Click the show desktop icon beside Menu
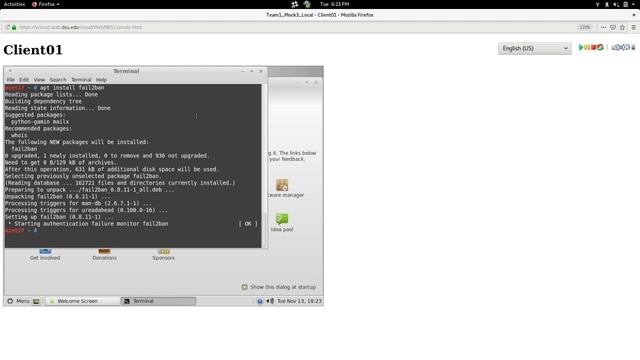Viewport: 640px width, 360px height. point(36,301)
